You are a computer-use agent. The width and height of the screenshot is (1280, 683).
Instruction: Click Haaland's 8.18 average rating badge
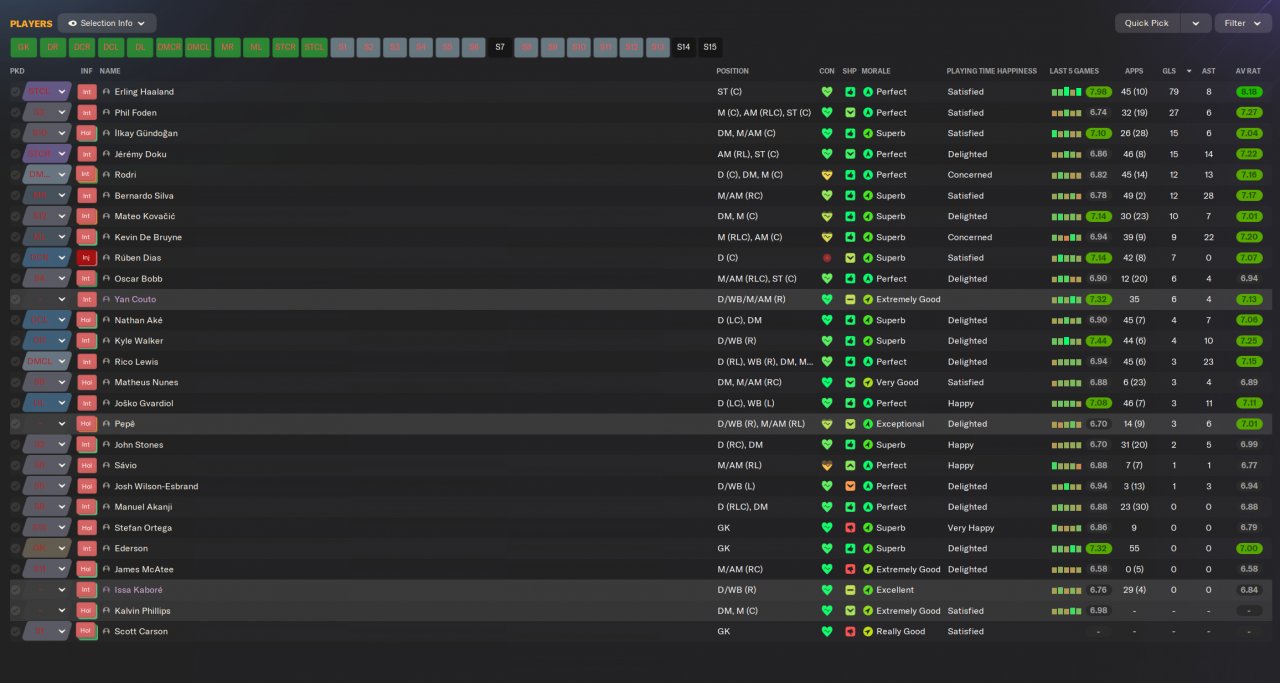coord(1248,92)
